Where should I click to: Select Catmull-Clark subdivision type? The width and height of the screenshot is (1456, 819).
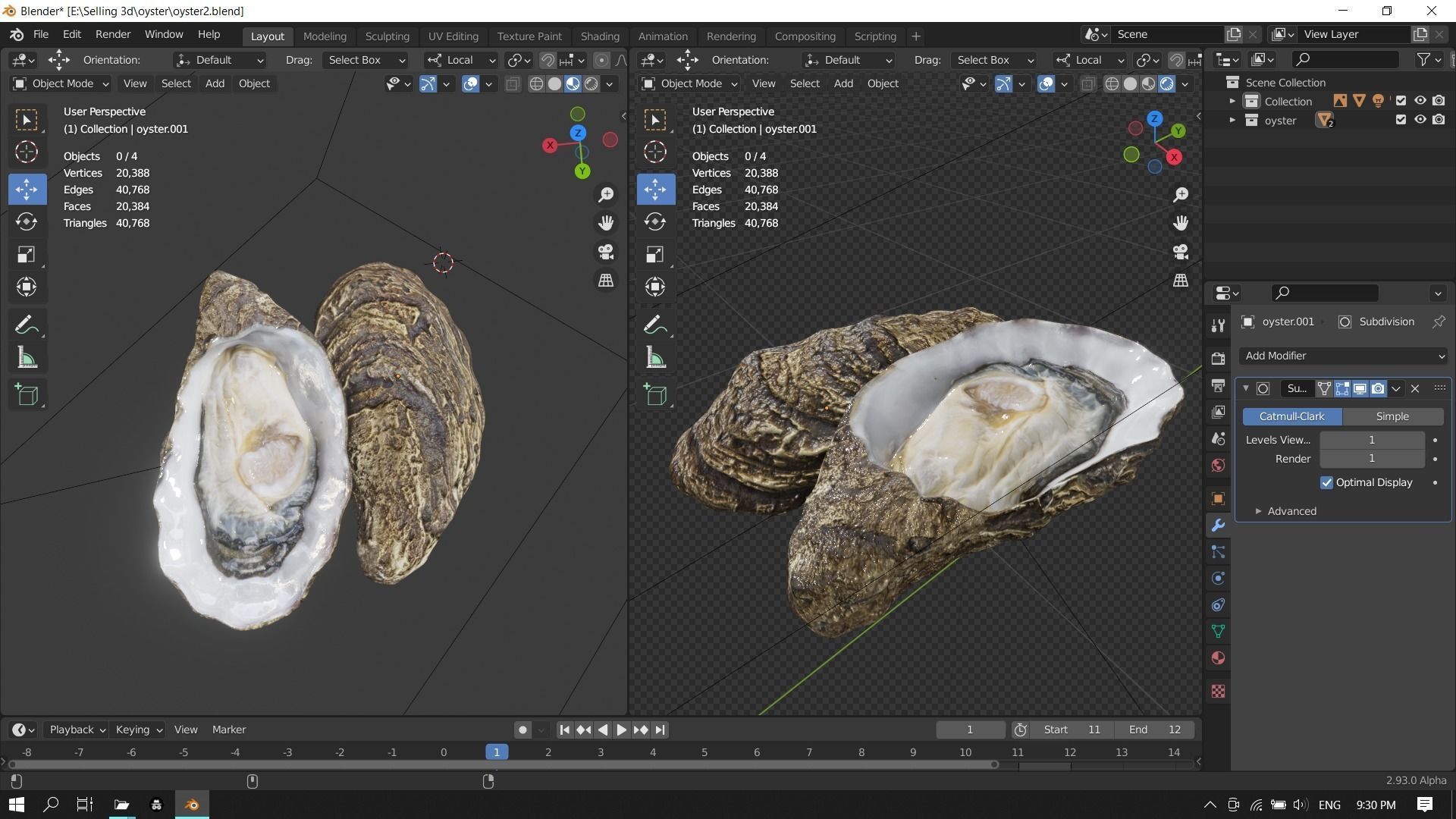click(1291, 416)
